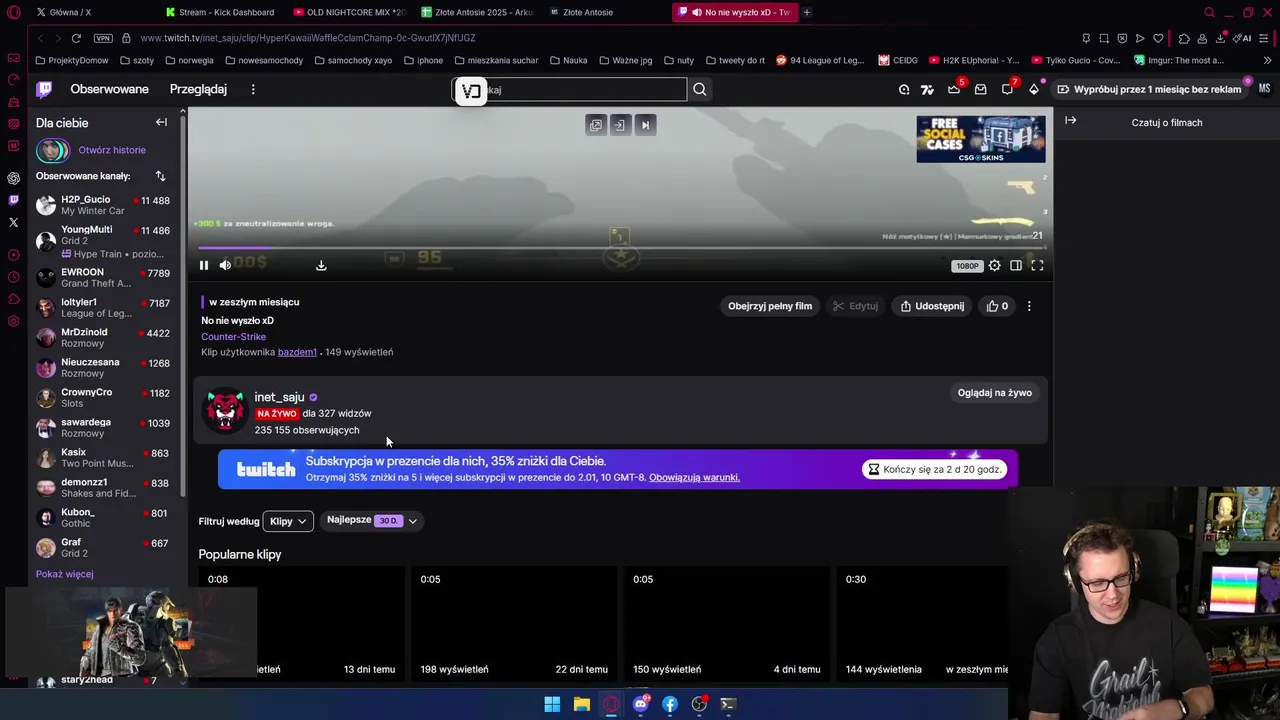Toggle theater mode in the player
The height and width of the screenshot is (720, 1280).
[x=1016, y=265]
